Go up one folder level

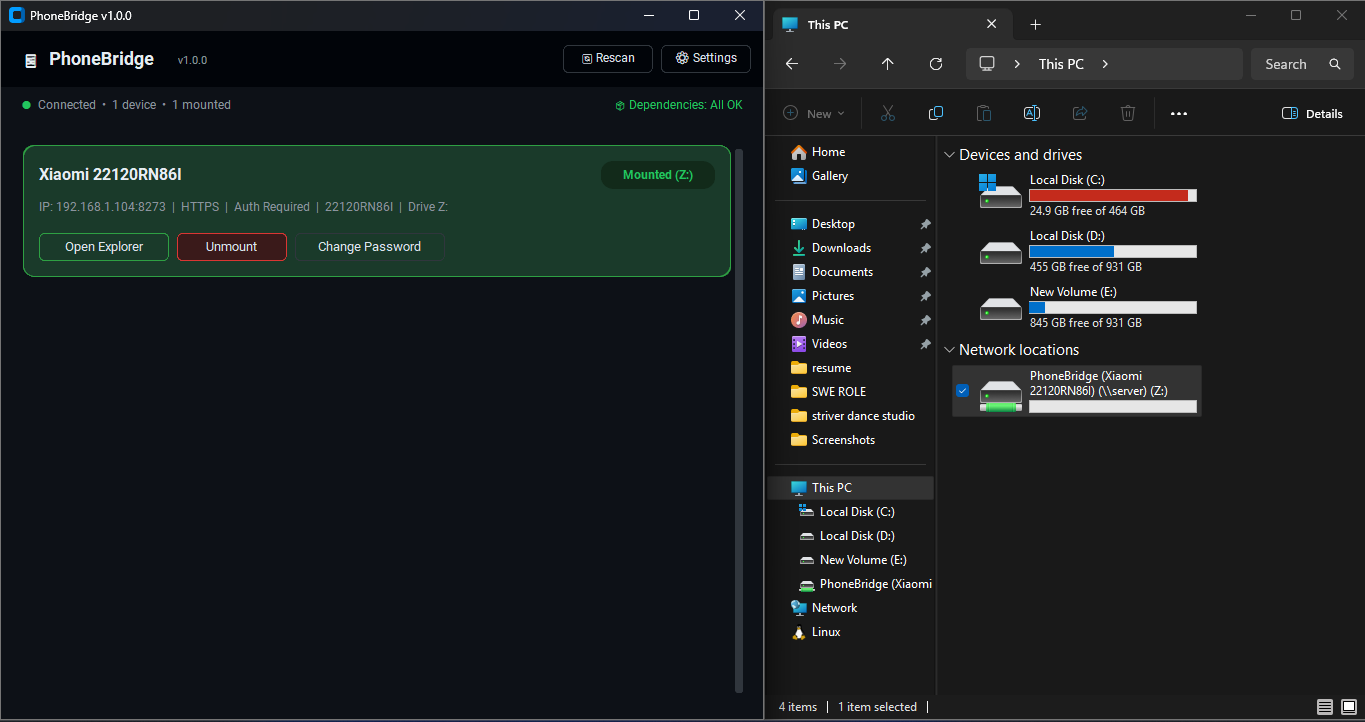click(x=887, y=64)
